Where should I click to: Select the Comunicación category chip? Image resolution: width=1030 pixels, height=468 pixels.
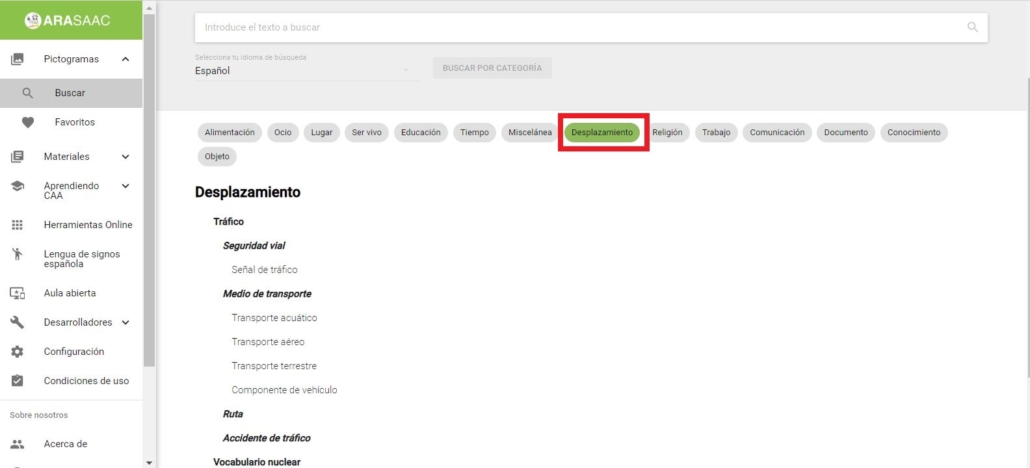pyautogui.click(x=777, y=132)
